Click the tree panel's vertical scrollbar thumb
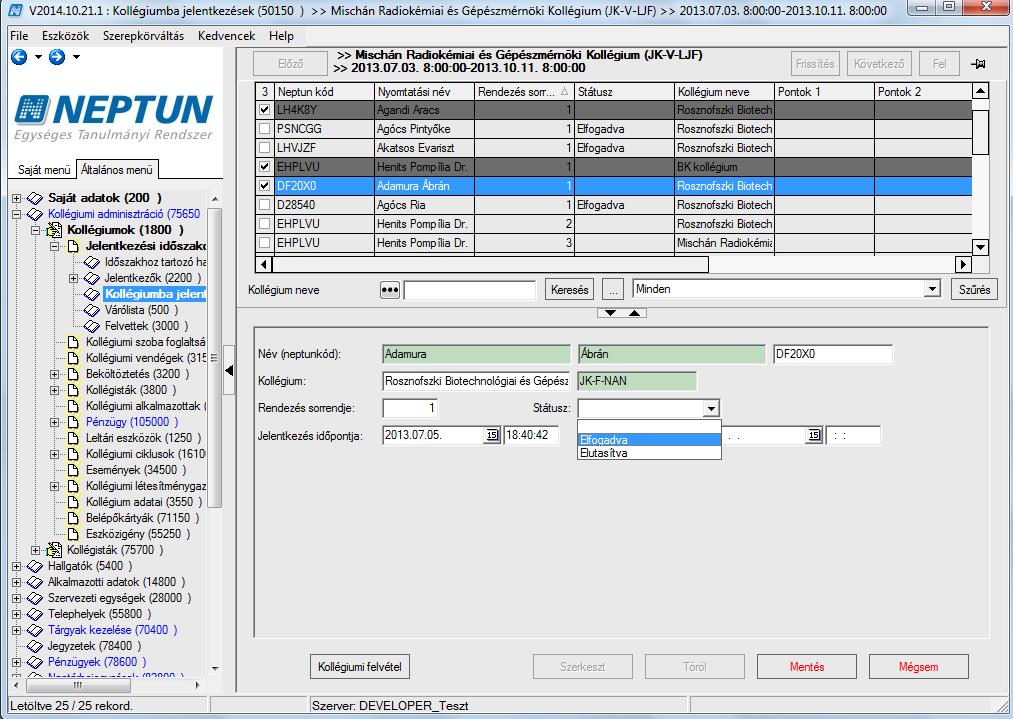This screenshot has height=719, width=1013. pyautogui.click(x=216, y=357)
